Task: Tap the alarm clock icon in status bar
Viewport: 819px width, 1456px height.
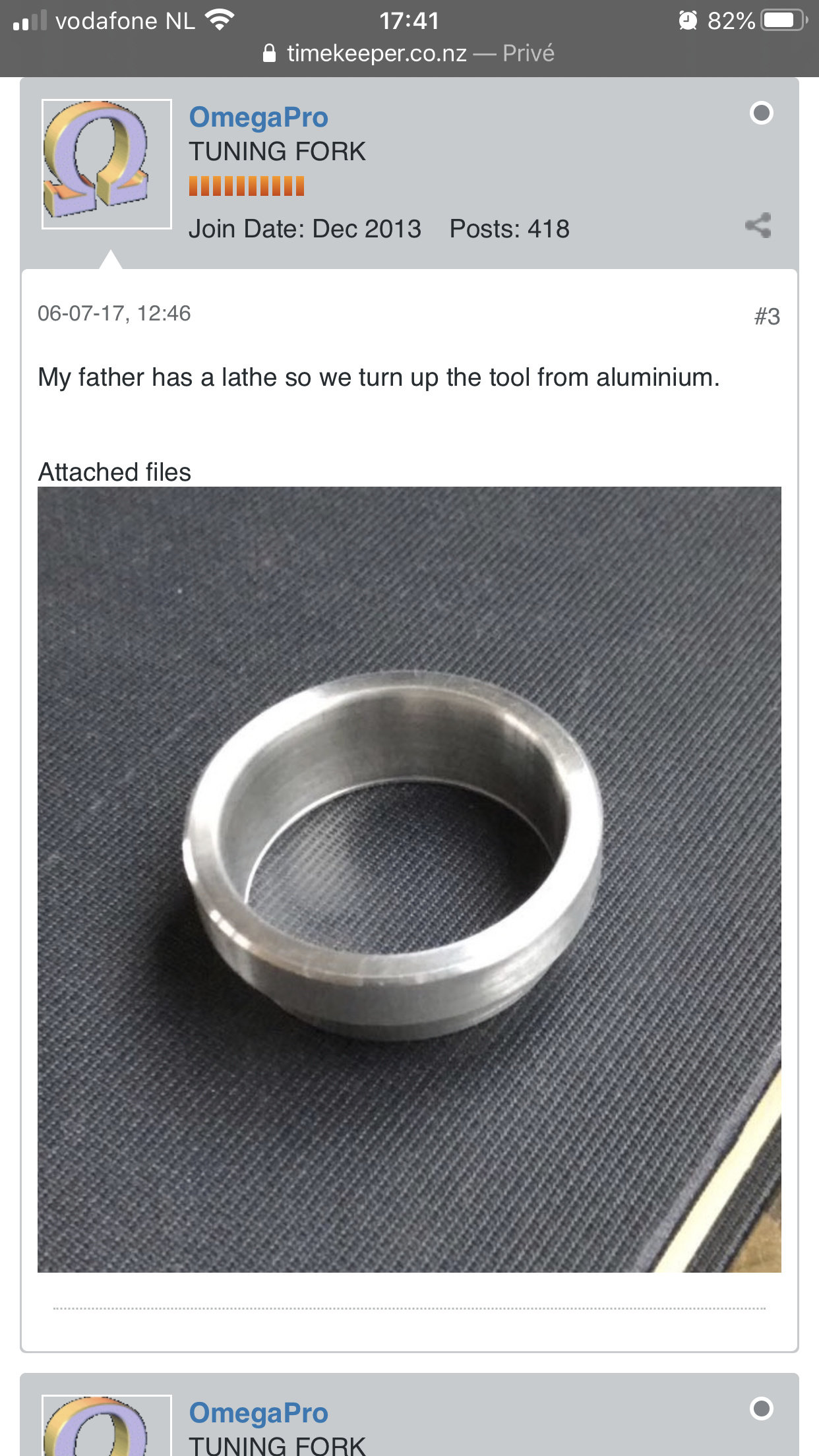Action: pyautogui.click(x=688, y=20)
